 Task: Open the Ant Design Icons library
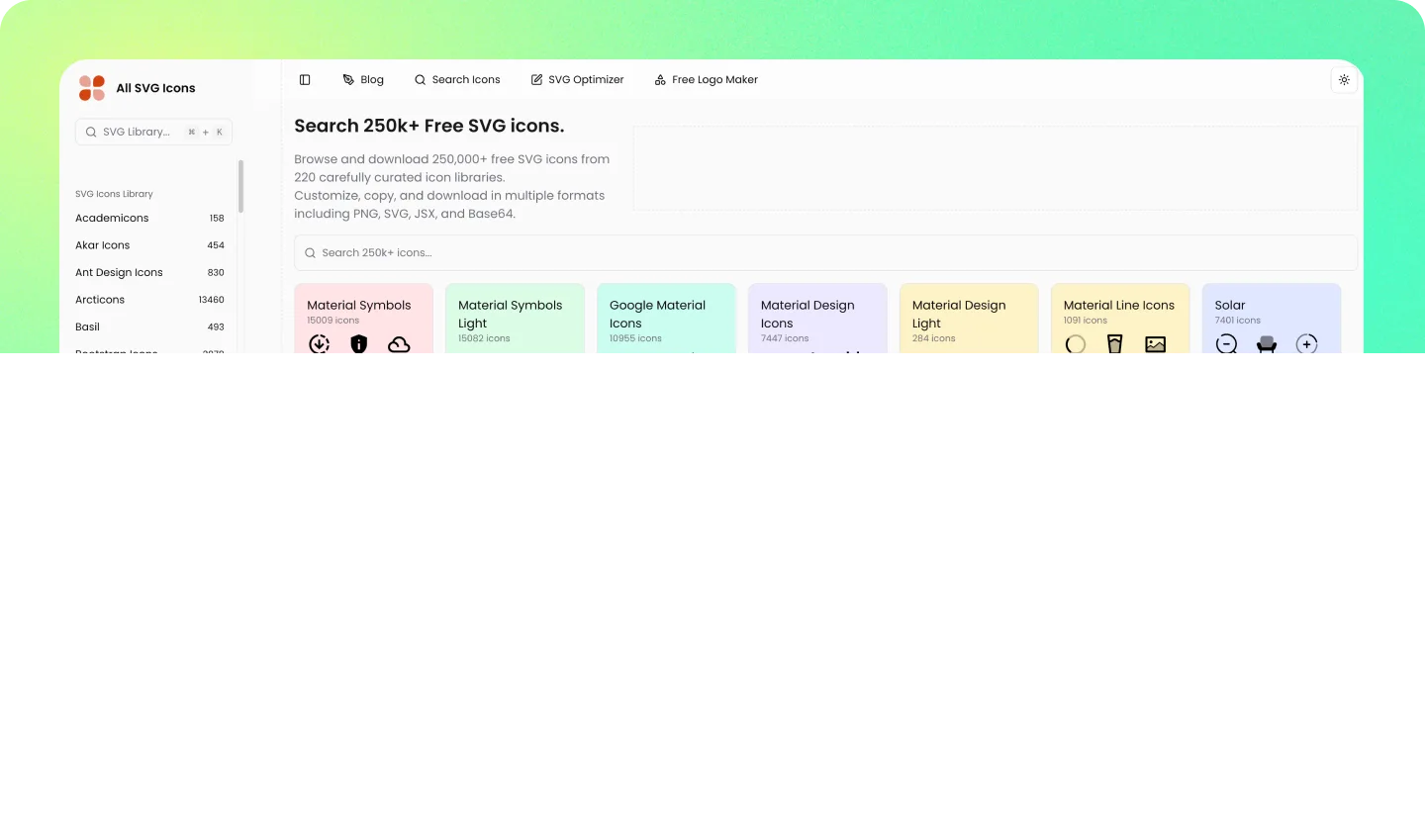(x=149, y=272)
